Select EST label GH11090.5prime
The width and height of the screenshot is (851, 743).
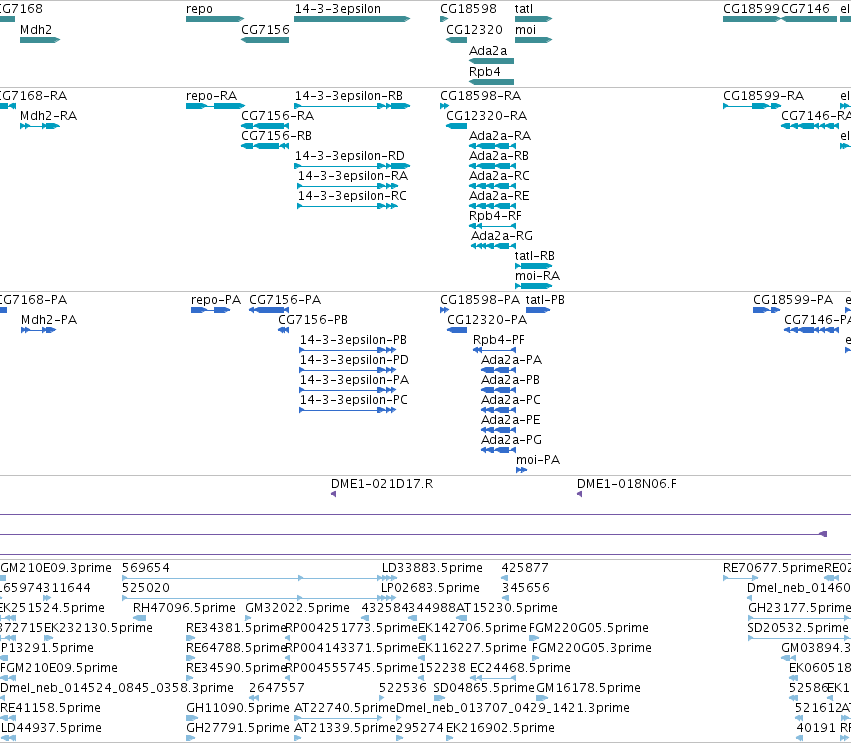[238, 708]
